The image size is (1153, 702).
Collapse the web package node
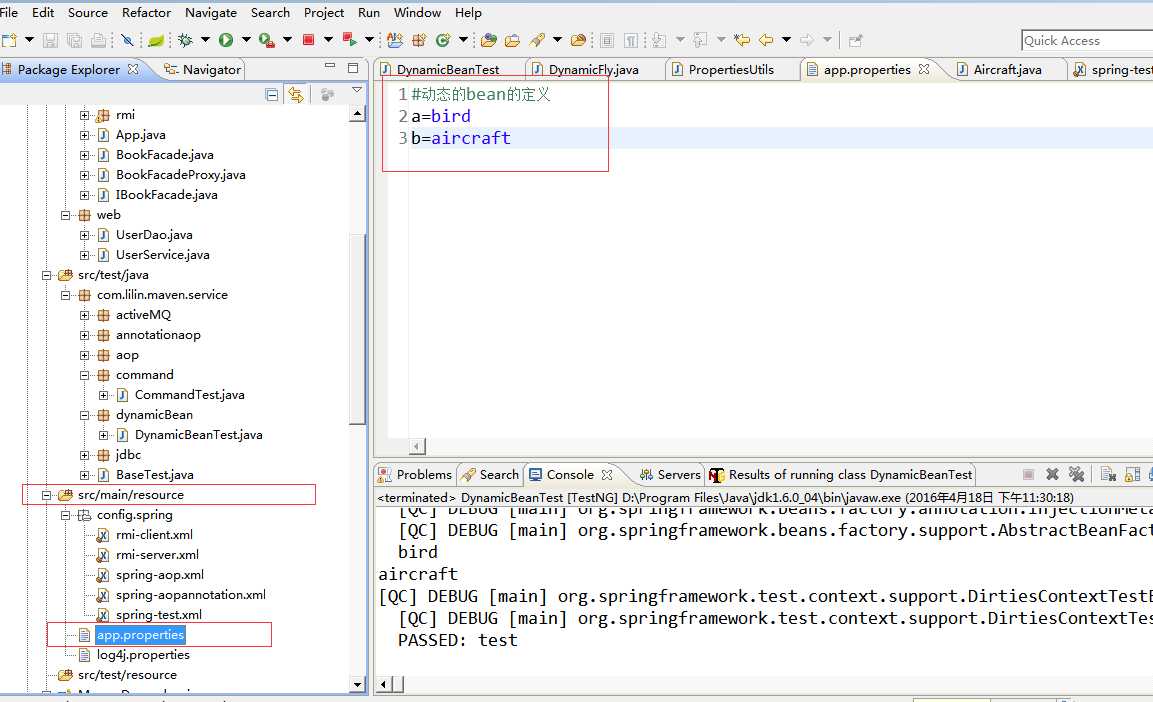65,215
